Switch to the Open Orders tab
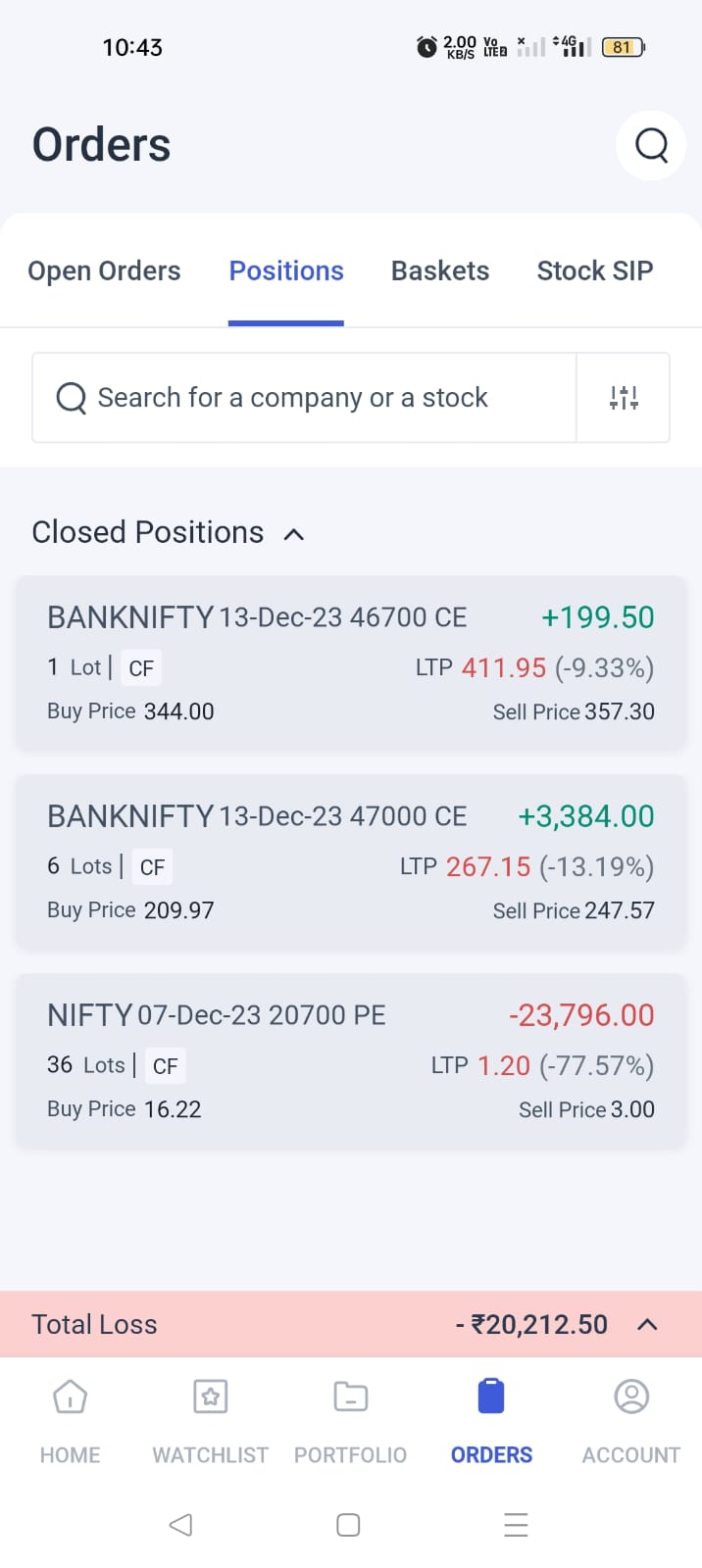This screenshot has height=1568, width=702. click(104, 270)
